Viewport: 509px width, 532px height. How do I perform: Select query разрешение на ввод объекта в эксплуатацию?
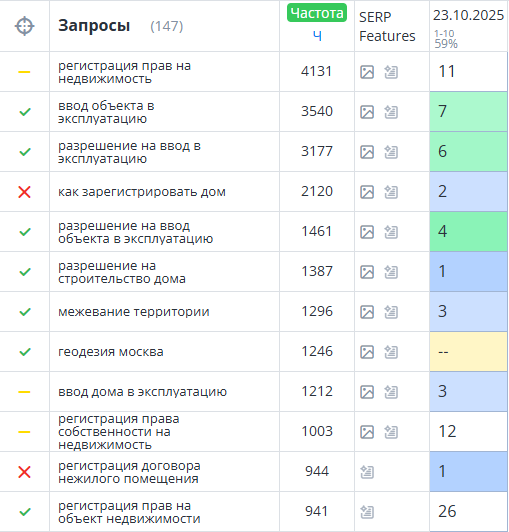(x=135, y=232)
